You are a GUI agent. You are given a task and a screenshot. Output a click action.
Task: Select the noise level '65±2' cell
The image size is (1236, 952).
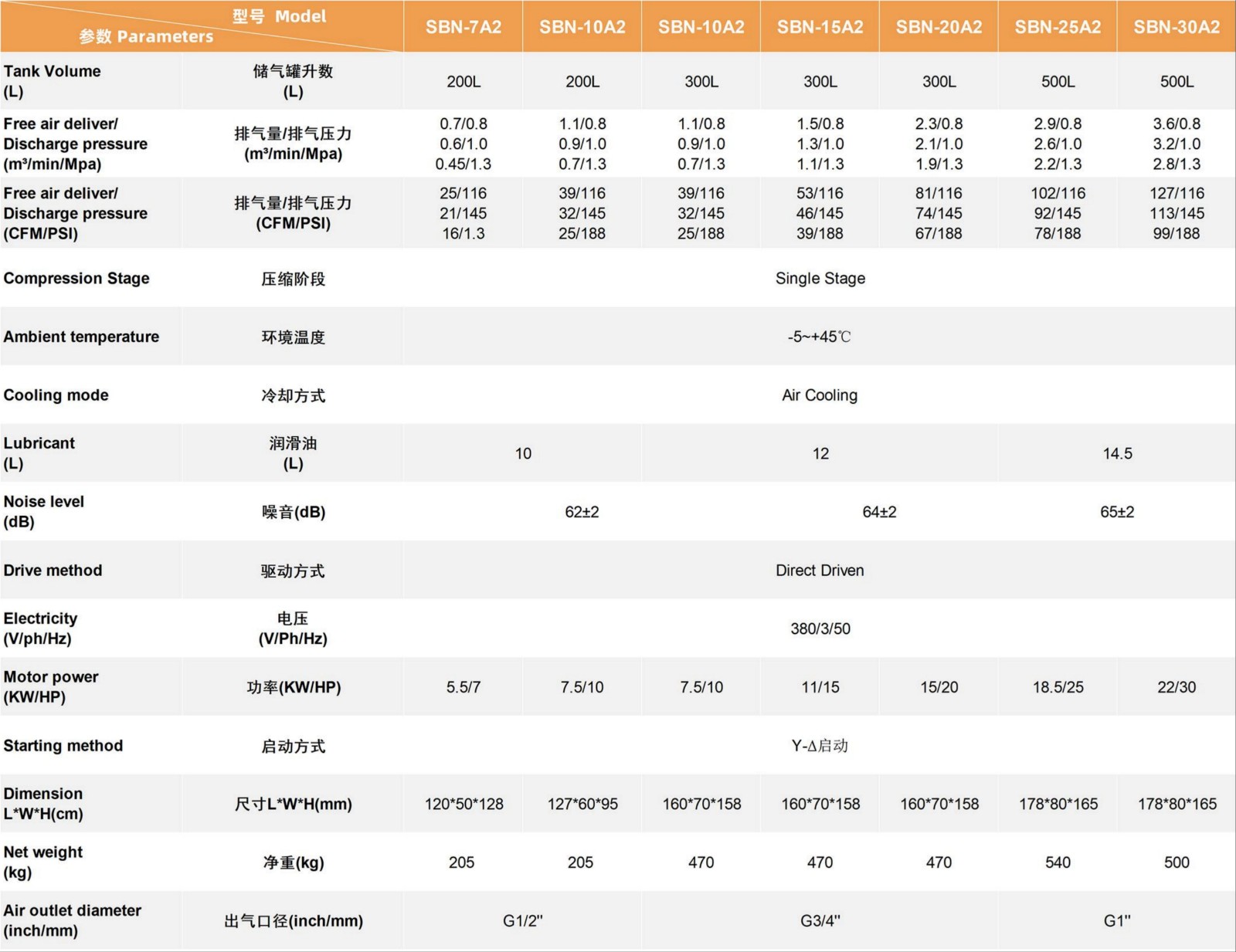(1117, 512)
